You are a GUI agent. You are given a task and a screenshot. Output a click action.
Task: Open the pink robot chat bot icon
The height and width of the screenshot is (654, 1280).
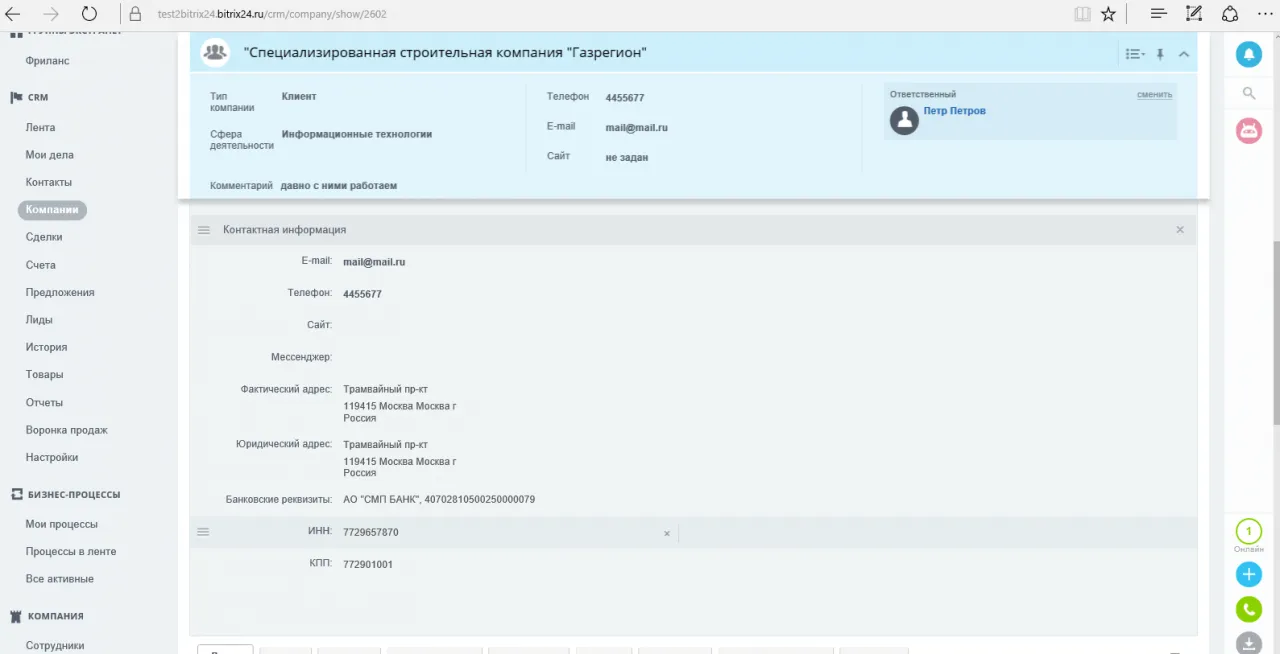(x=1248, y=130)
